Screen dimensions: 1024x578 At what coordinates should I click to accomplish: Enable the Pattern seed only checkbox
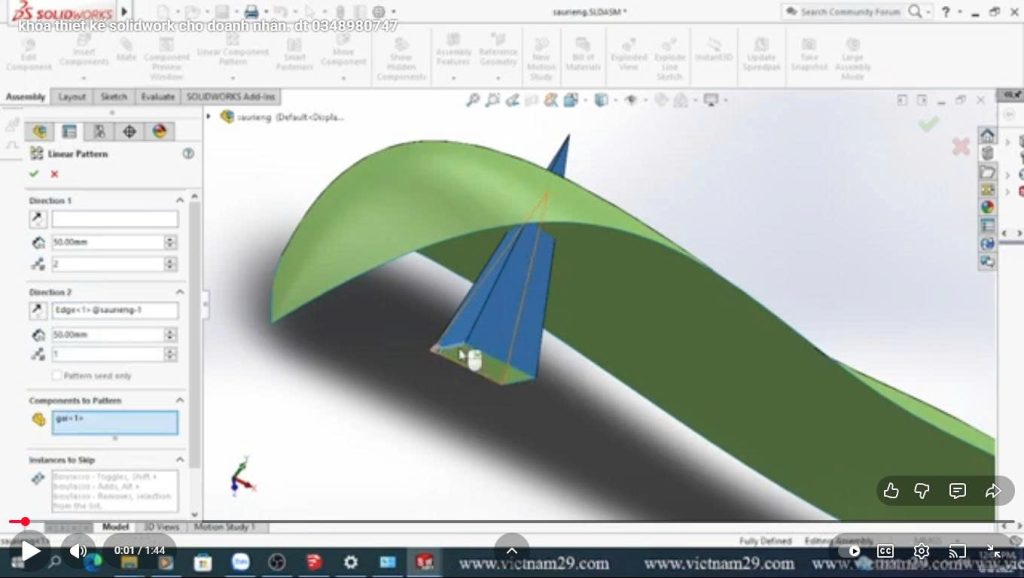click(57, 375)
